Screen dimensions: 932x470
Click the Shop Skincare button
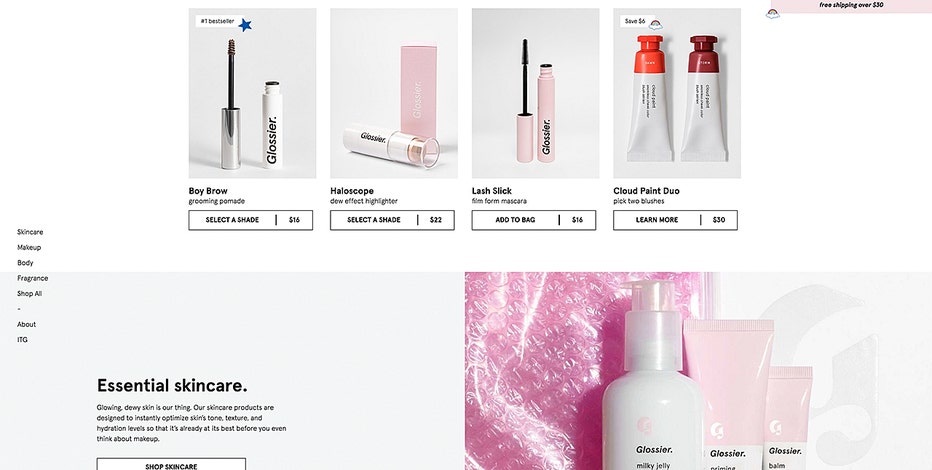[171, 464]
